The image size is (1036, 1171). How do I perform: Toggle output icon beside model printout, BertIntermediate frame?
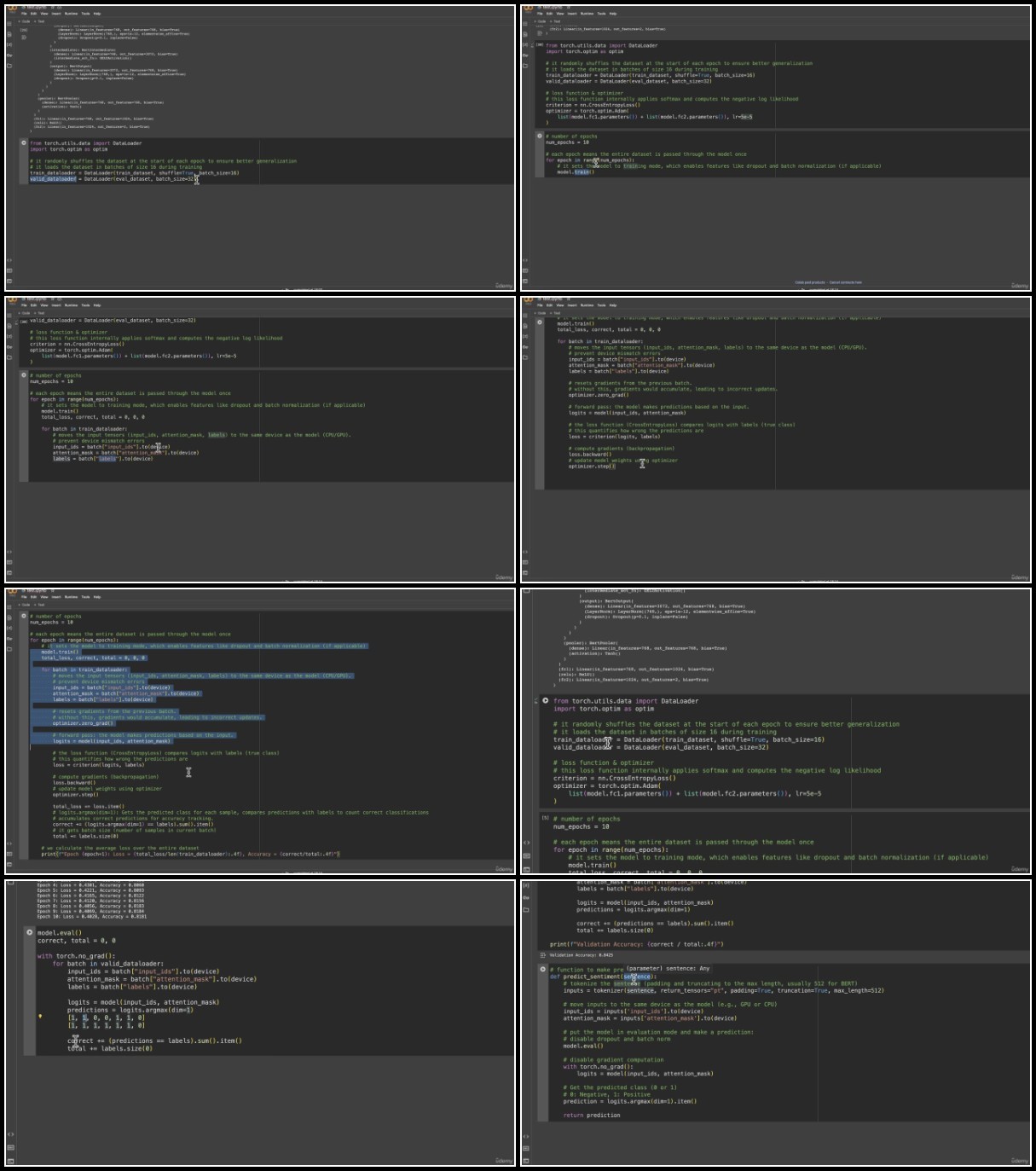(24, 38)
